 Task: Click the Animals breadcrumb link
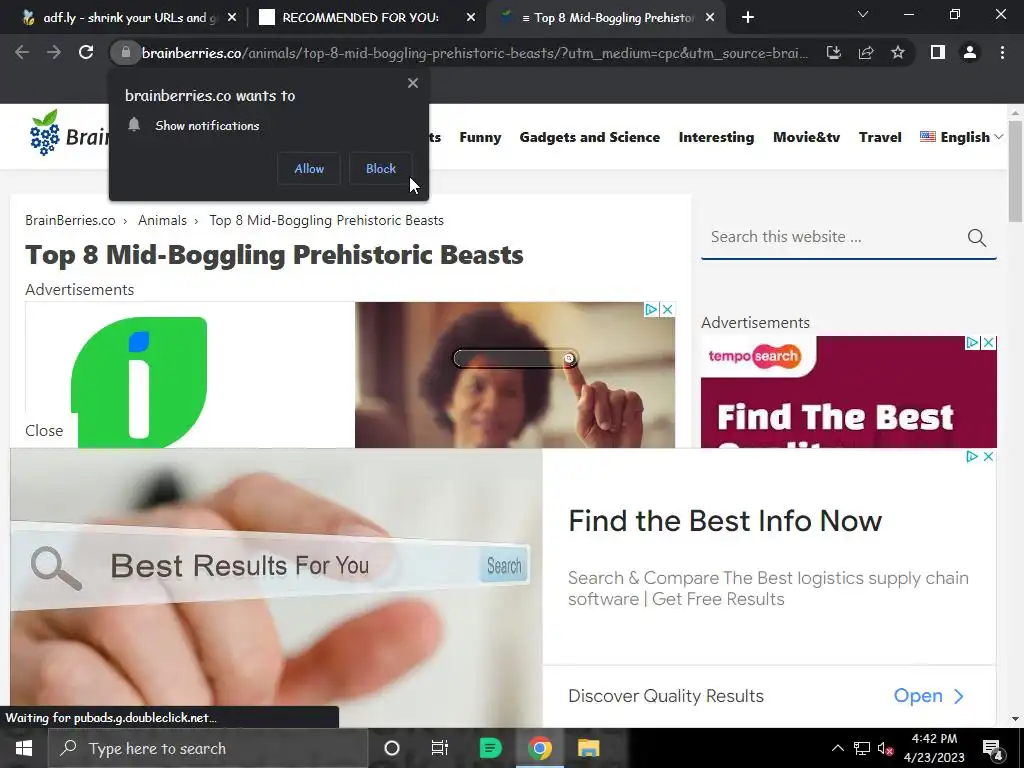162,220
